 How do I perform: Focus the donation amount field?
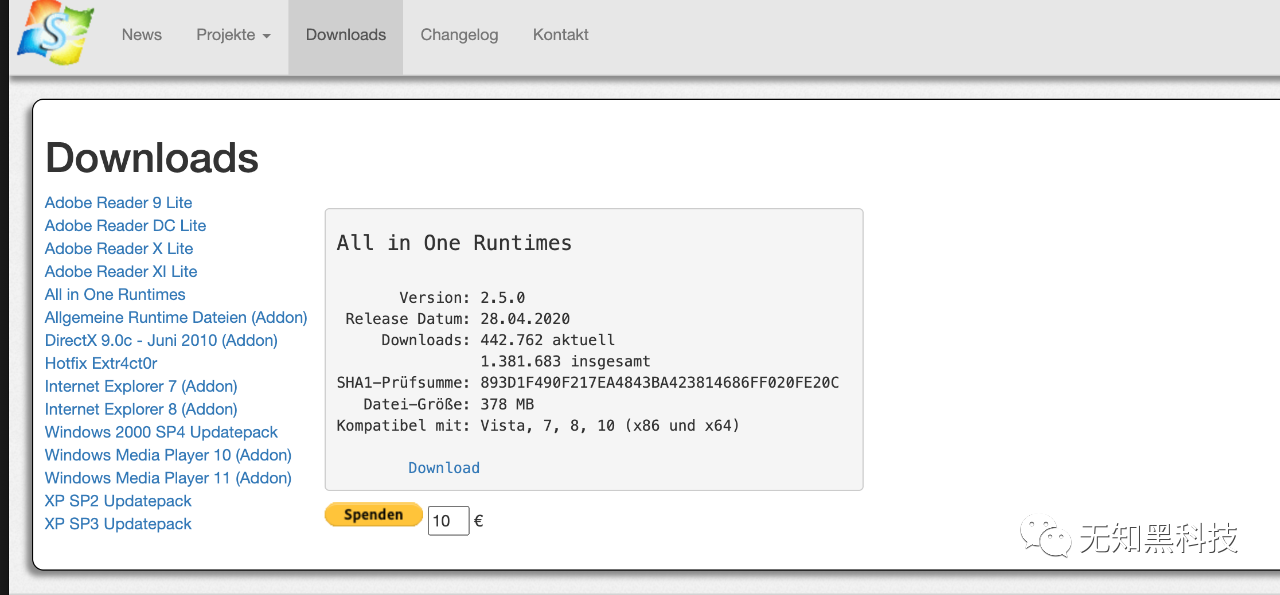point(449,521)
